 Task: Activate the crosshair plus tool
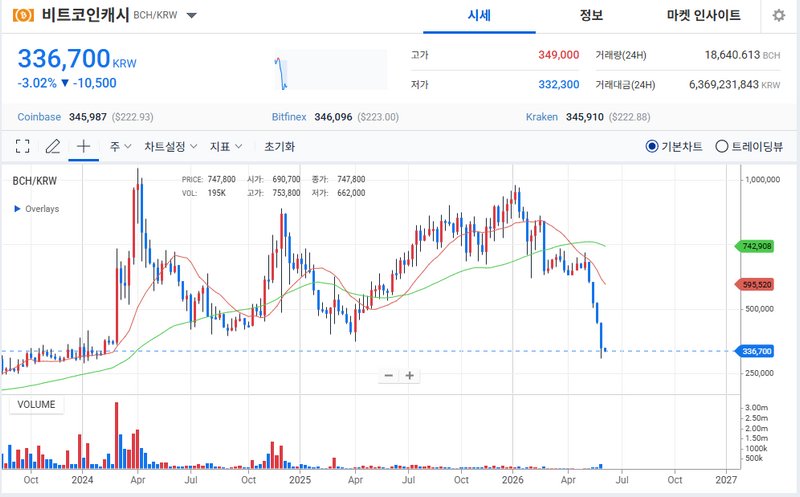click(83, 146)
